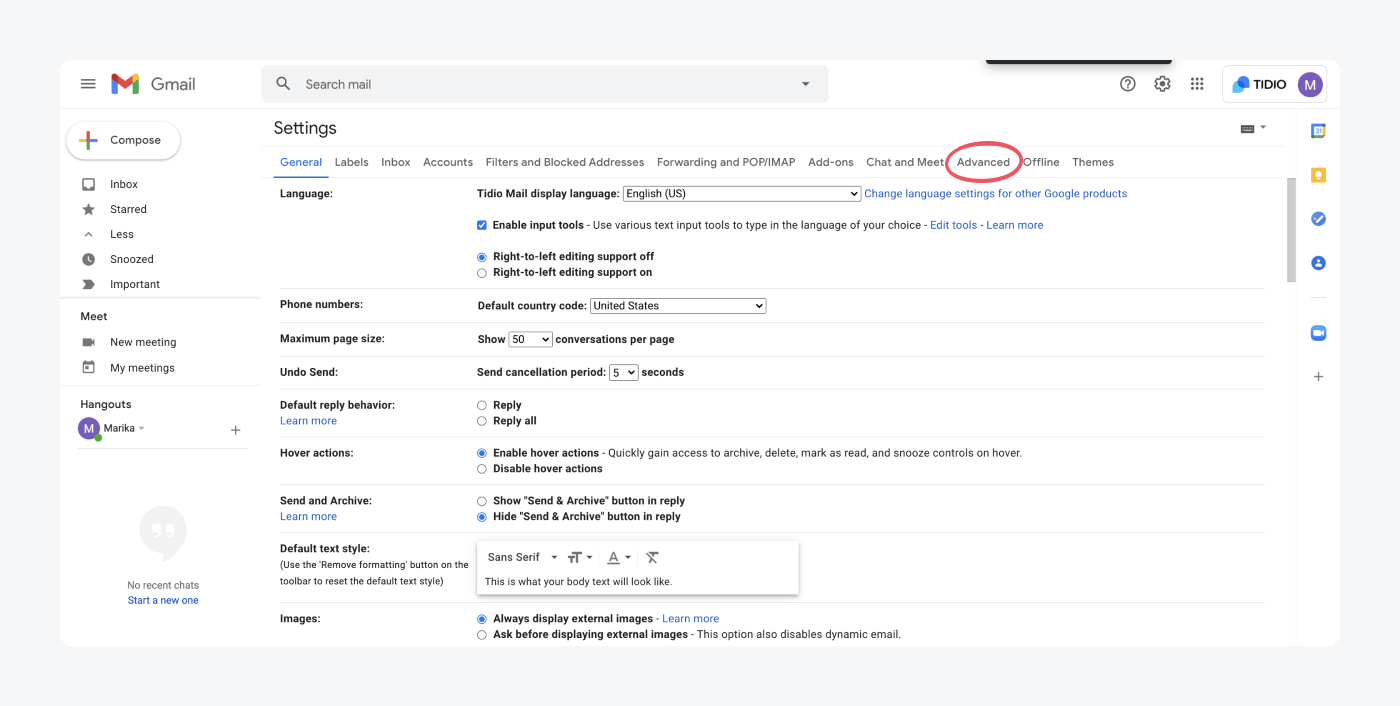The width and height of the screenshot is (1400, 706).
Task: Open the Forwarding and POP/IMAP tab
Action: (726, 161)
